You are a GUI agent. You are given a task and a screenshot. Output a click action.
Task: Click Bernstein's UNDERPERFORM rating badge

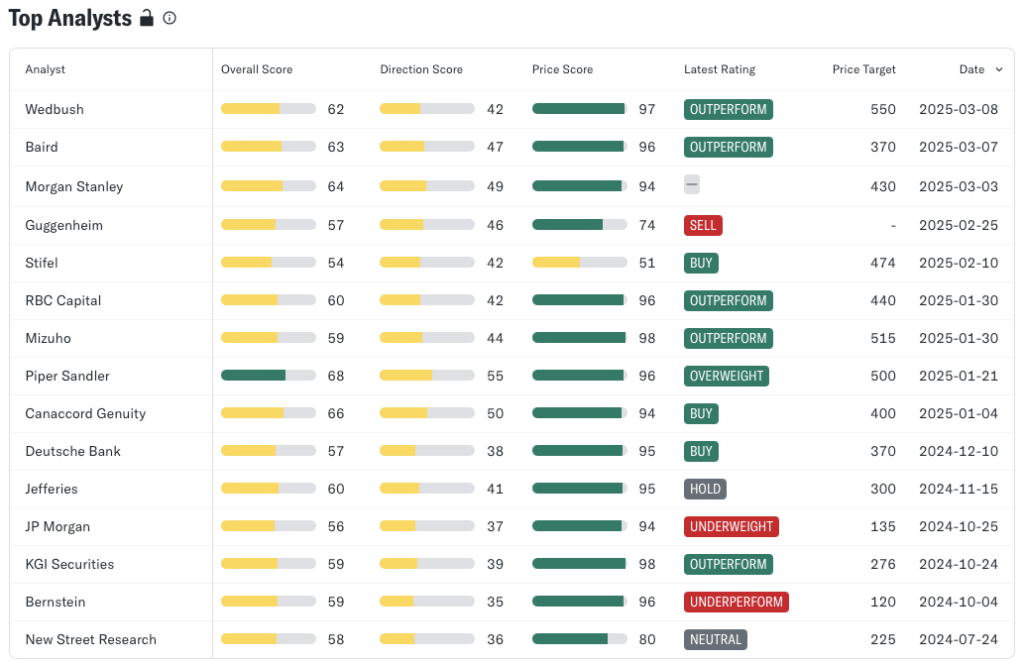[736, 601]
